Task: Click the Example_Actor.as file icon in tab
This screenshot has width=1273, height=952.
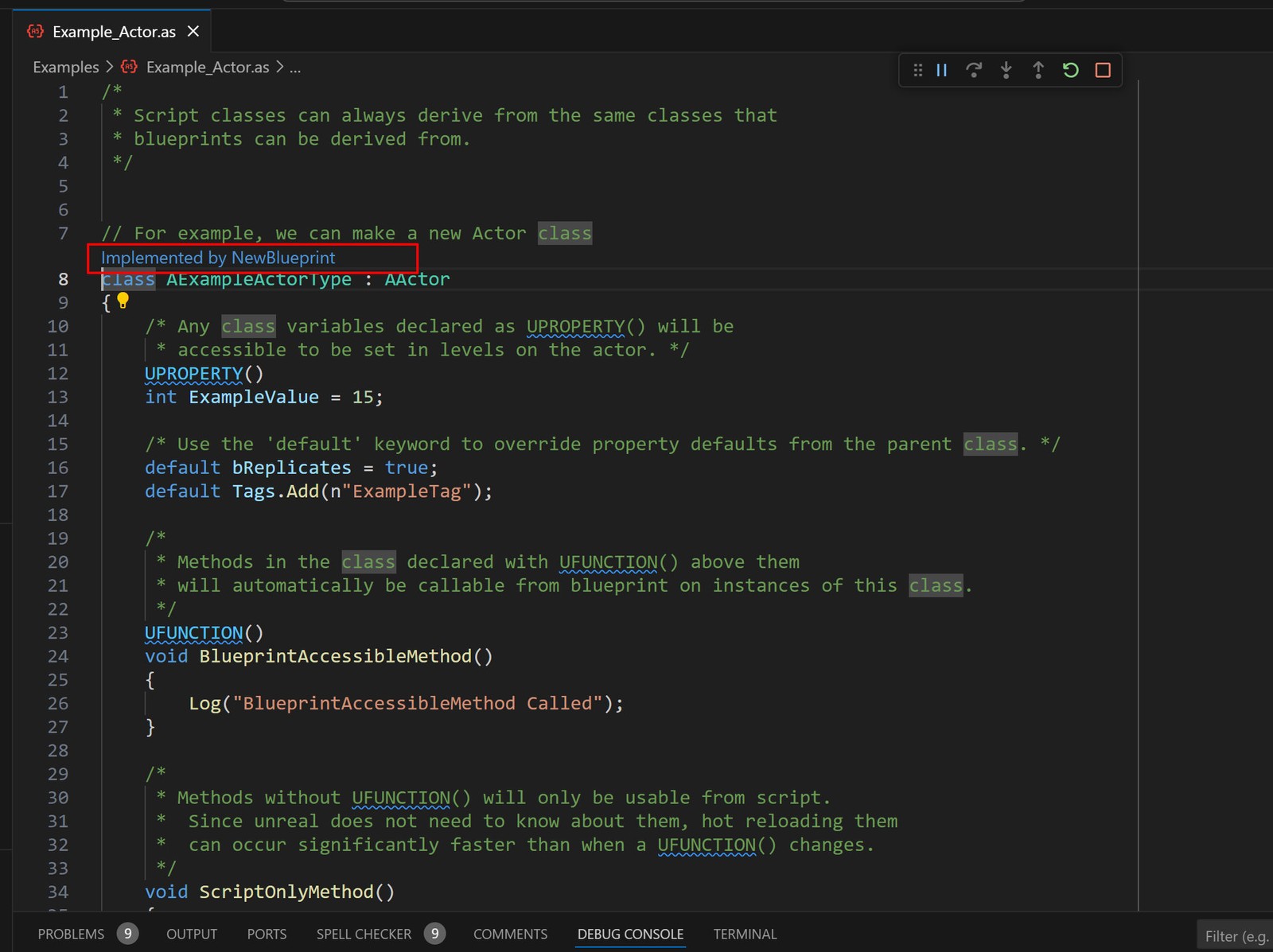Action: click(x=35, y=31)
